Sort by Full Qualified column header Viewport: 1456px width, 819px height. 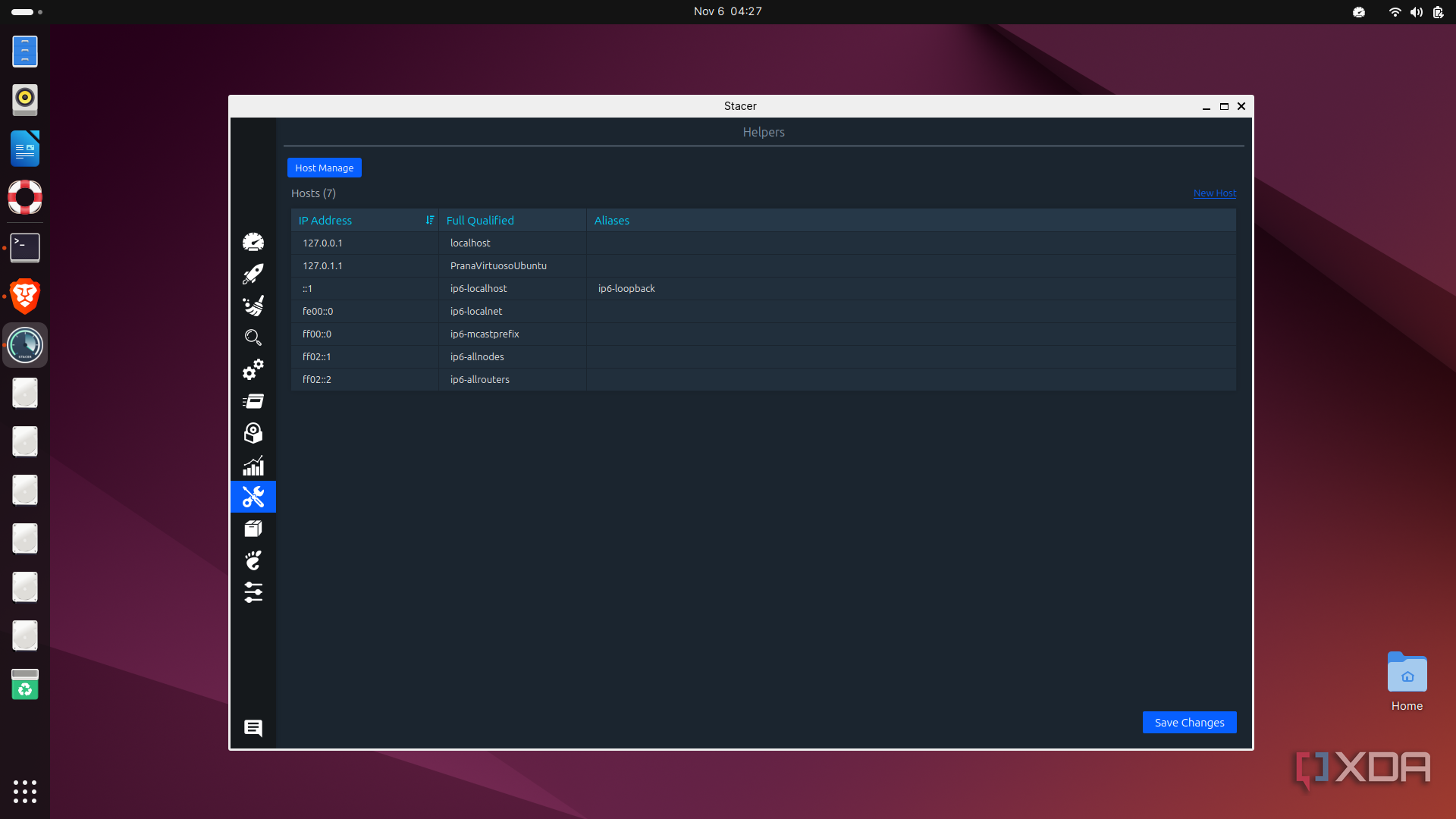513,220
